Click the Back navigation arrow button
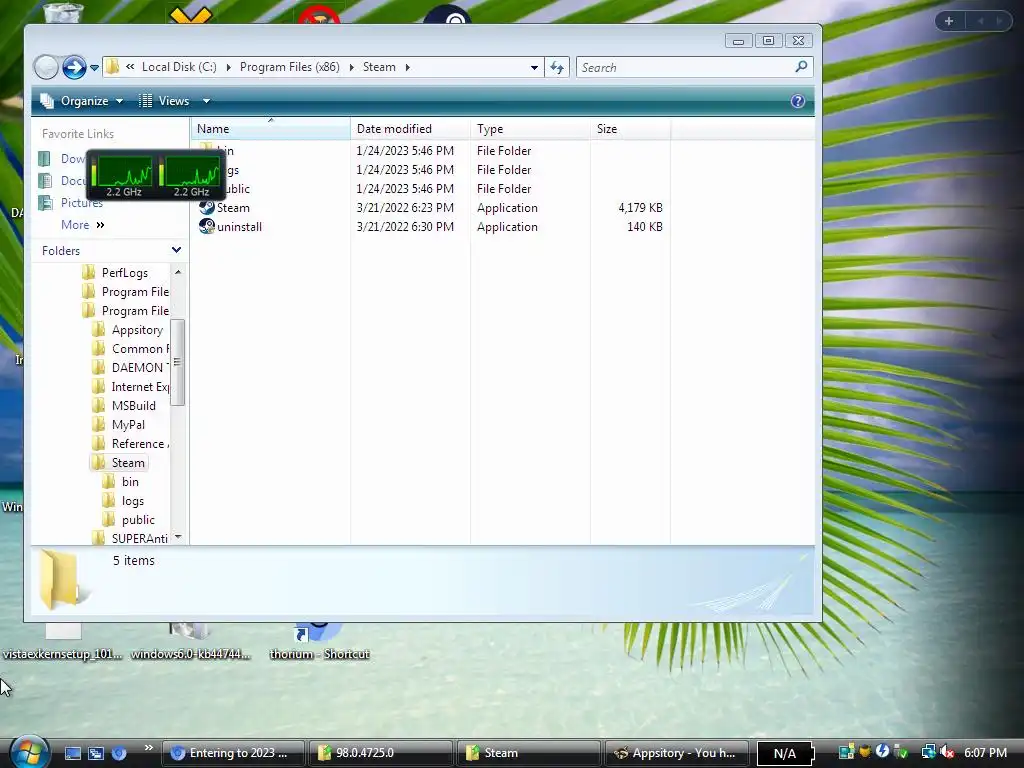 click(46, 67)
